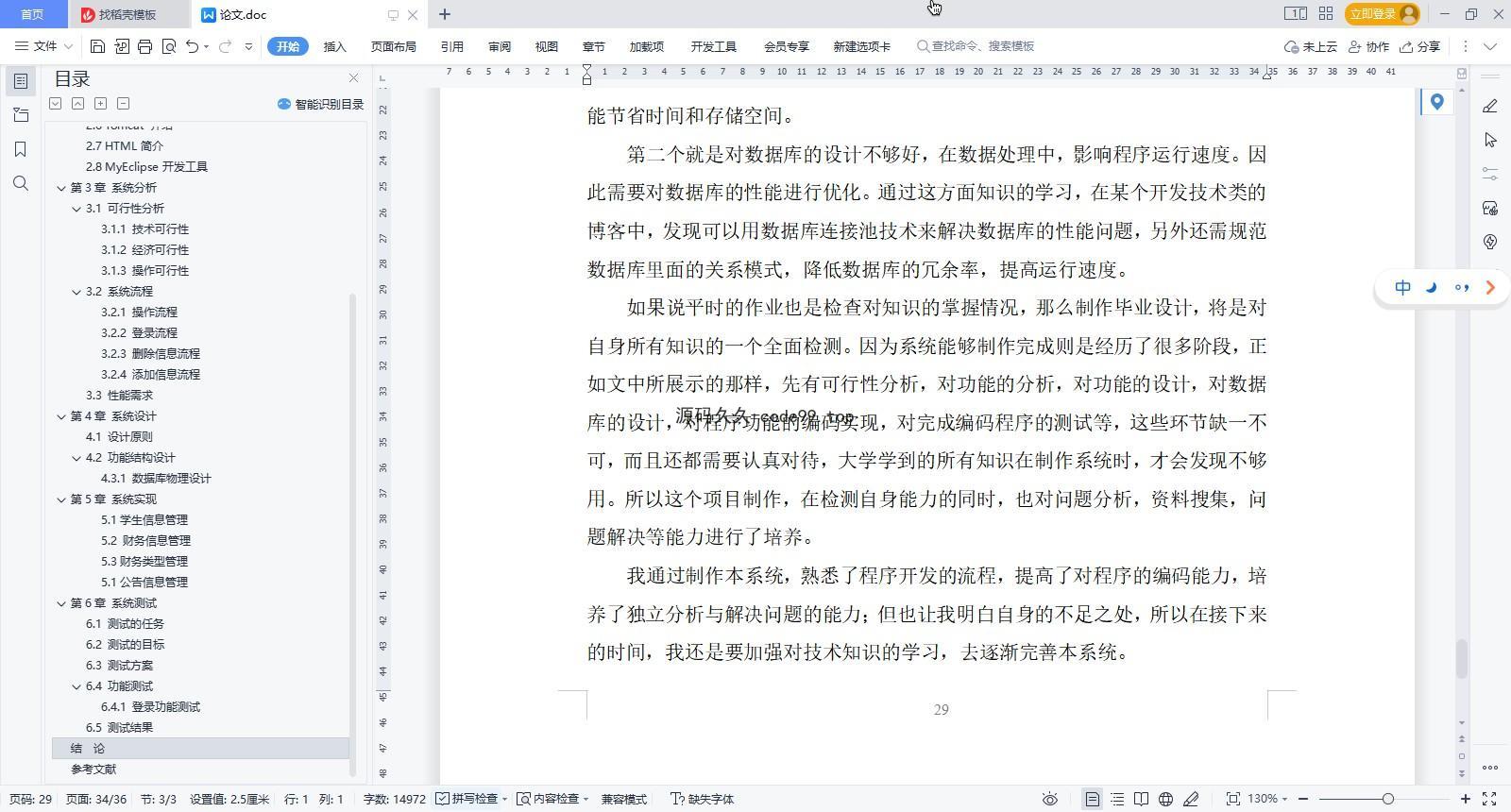The image size is (1511, 812).
Task: Select the 插入 ribbon tab
Action: 334,46
